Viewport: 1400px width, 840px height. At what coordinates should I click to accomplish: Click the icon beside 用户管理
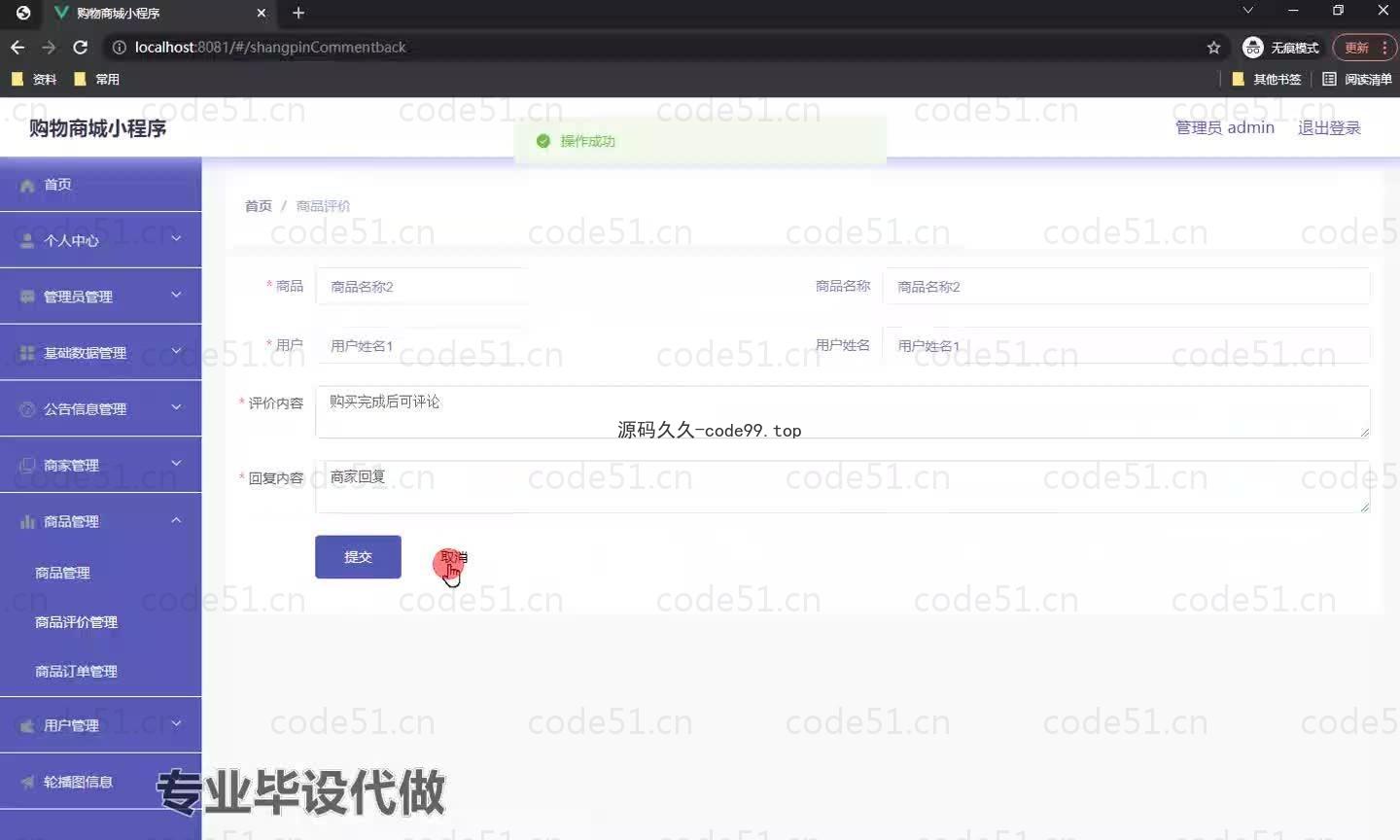27,726
